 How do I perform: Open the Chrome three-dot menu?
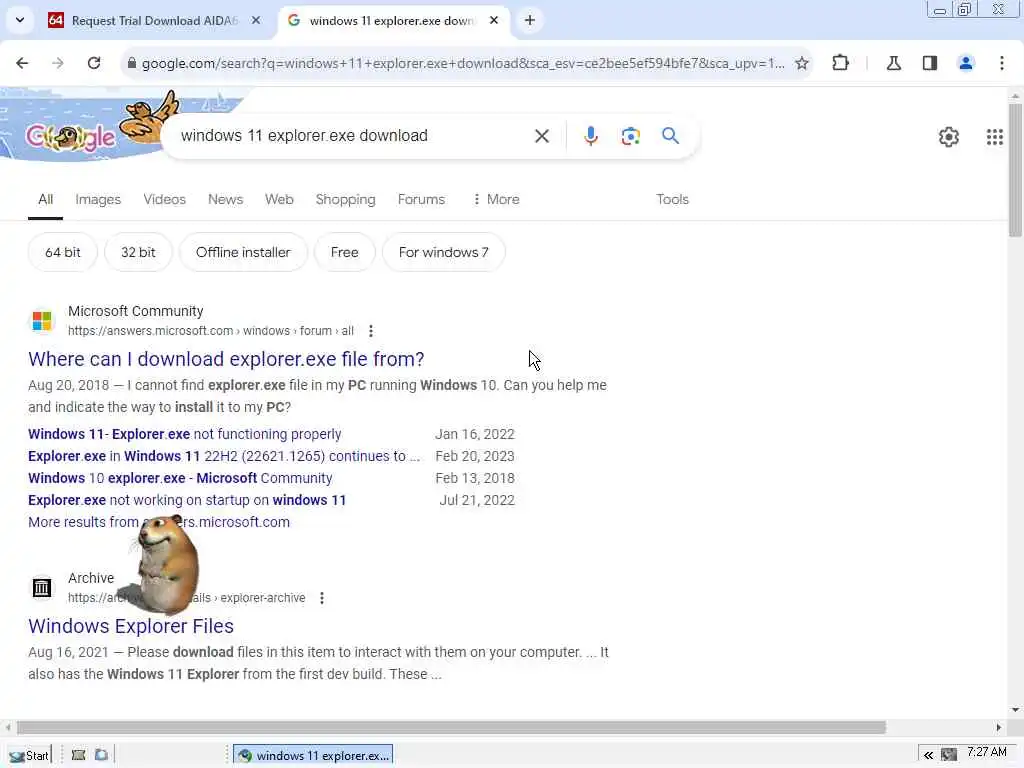point(1002,63)
